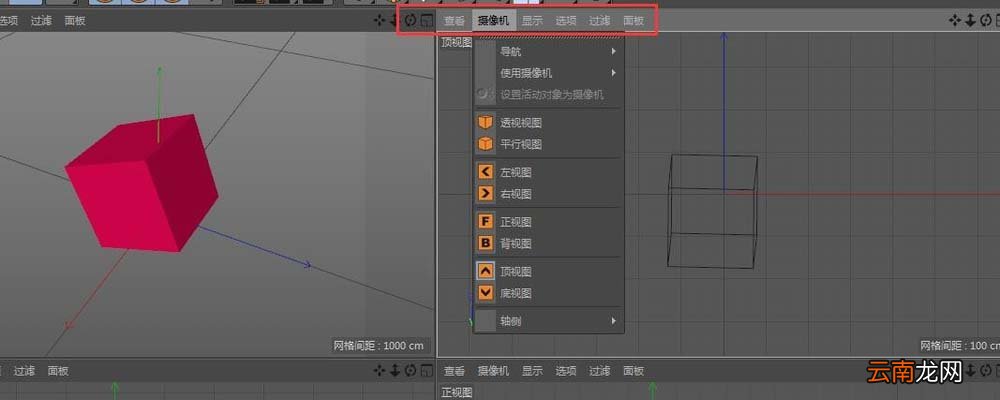Click the 网格间距 : 1000 cm readout
The image size is (1000, 400).
coord(378,346)
